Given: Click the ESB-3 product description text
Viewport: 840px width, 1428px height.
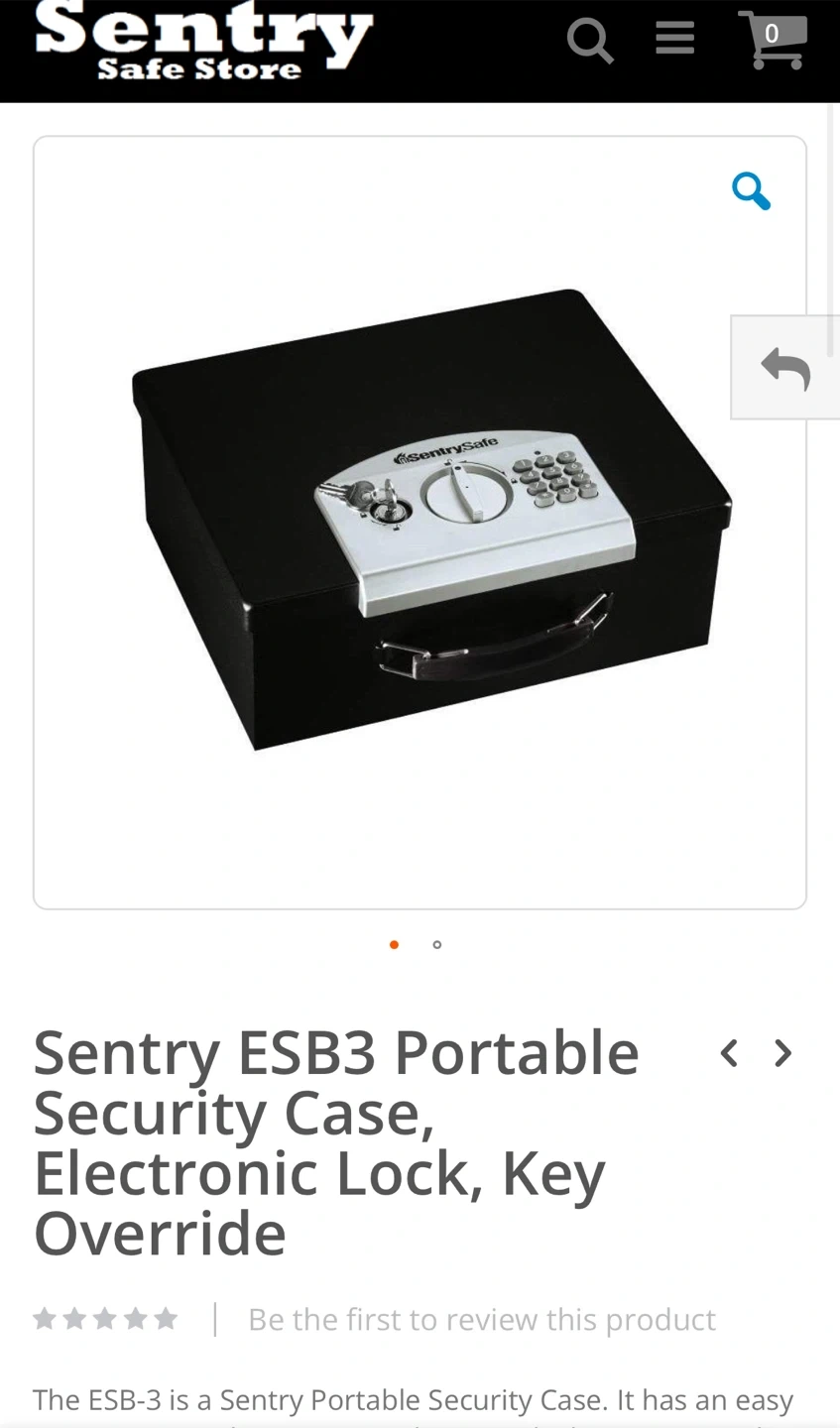Looking at the screenshot, I should tap(413, 1401).
